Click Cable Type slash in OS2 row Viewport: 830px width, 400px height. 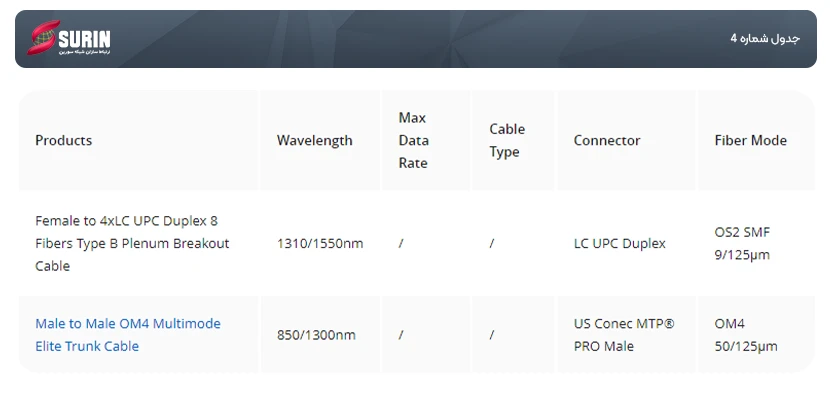pyautogui.click(x=492, y=243)
